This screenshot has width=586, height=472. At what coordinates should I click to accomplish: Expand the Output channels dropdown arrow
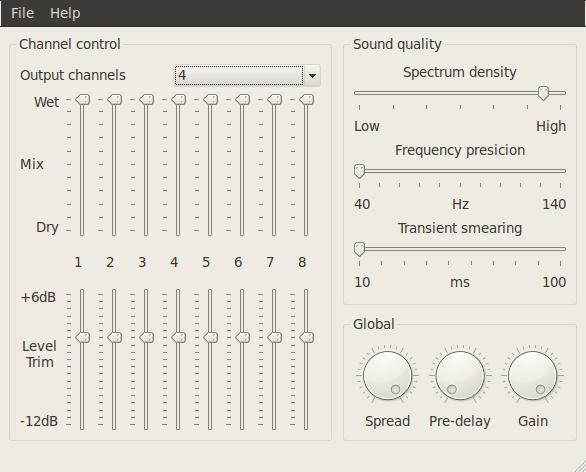pos(312,75)
